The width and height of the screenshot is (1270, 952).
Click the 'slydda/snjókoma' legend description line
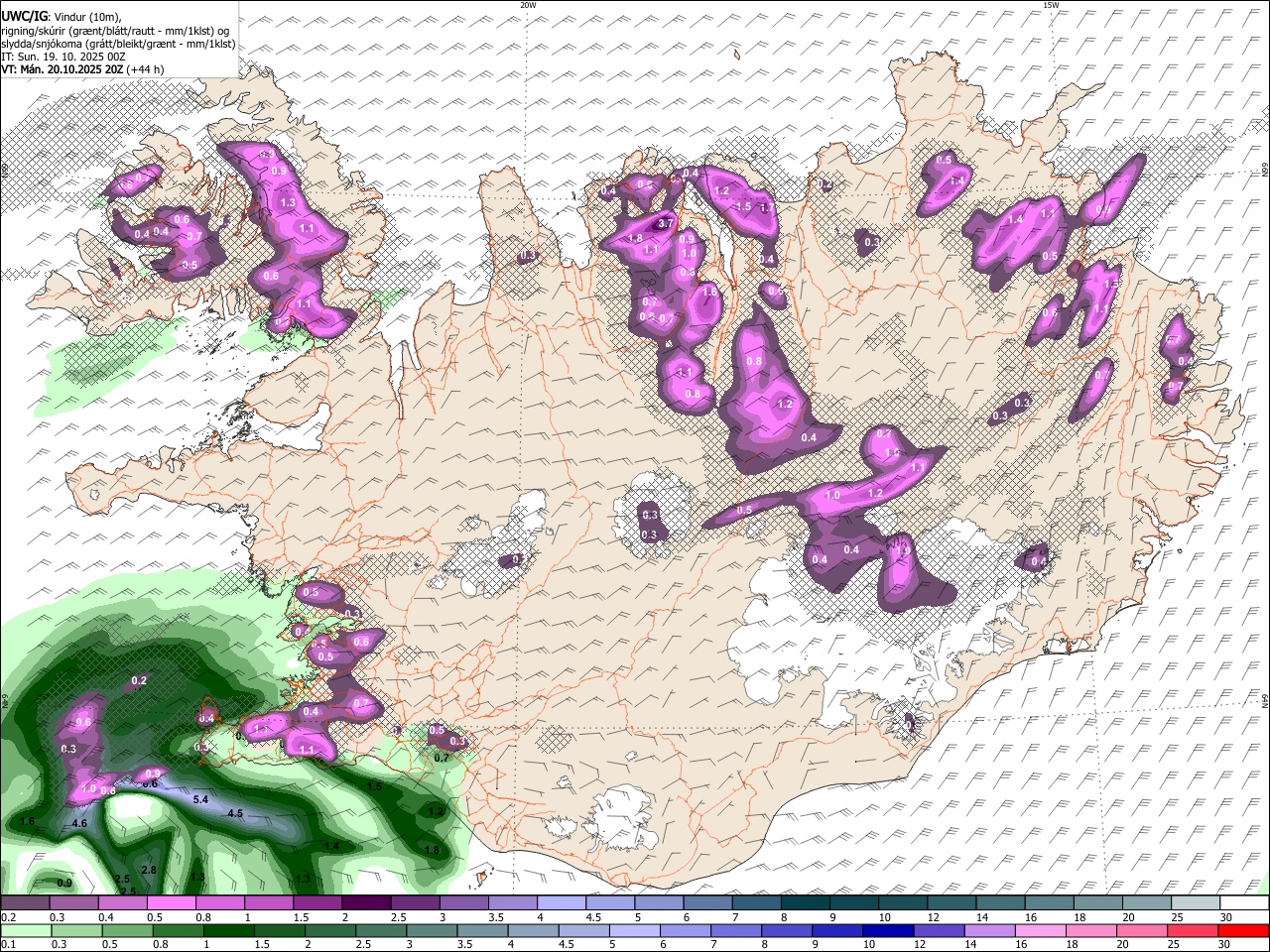tap(118, 44)
